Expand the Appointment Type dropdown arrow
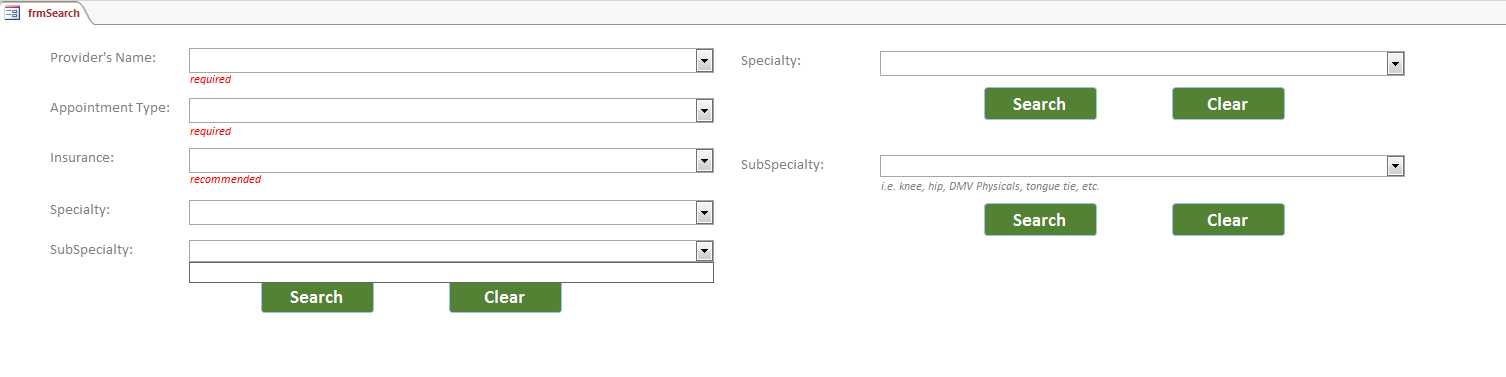This screenshot has height=377, width=1506. point(704,111)
